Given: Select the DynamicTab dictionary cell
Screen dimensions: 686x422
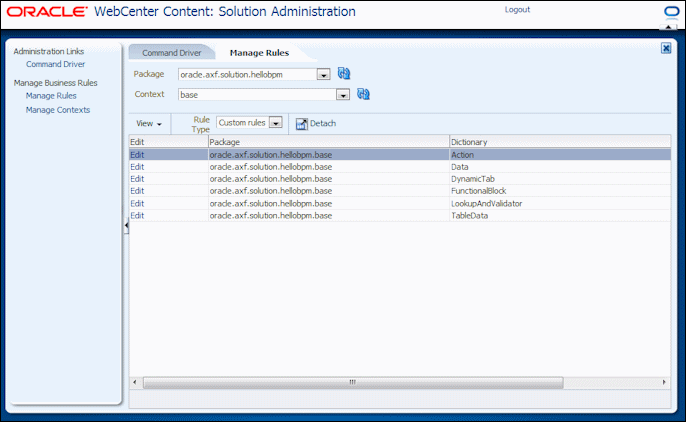Looking at the screenshot, I should point(560,179).
